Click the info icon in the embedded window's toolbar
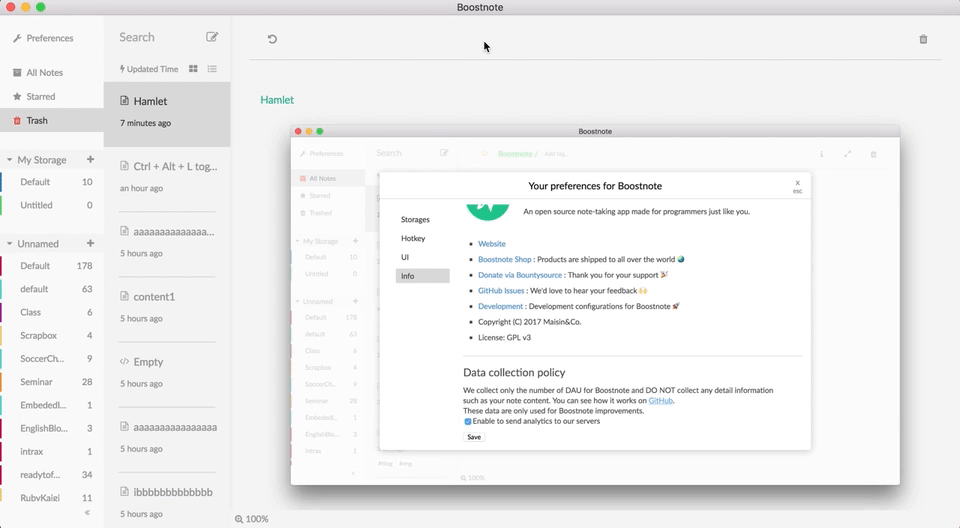This screenshot has height=528, width=960. point(822,154)
